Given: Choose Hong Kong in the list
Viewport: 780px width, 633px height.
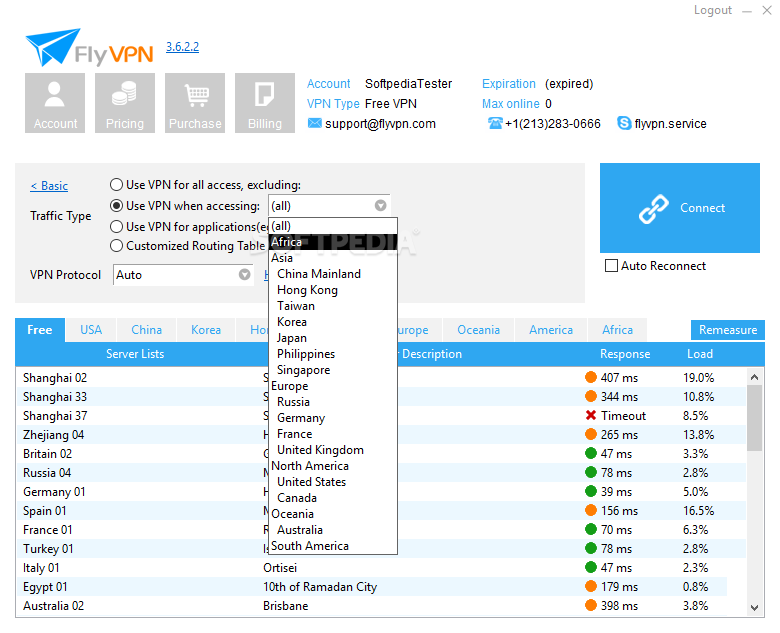Looking at the screenshot, I should (333, 290).
